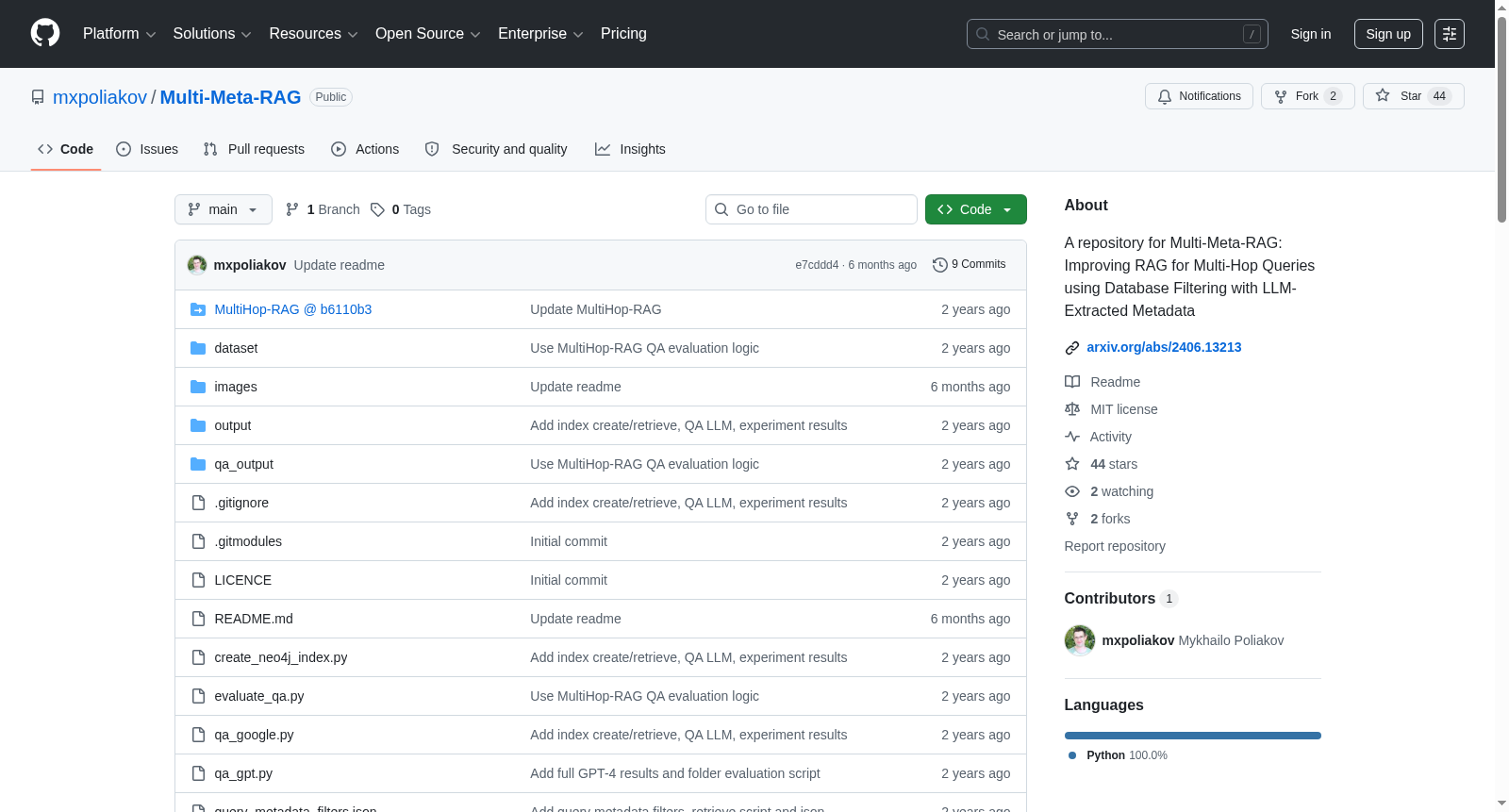Screen dimensions: 1509x812
Task: Click the mxpoliakov commit author avatar
Action: (x=197, y=265)
